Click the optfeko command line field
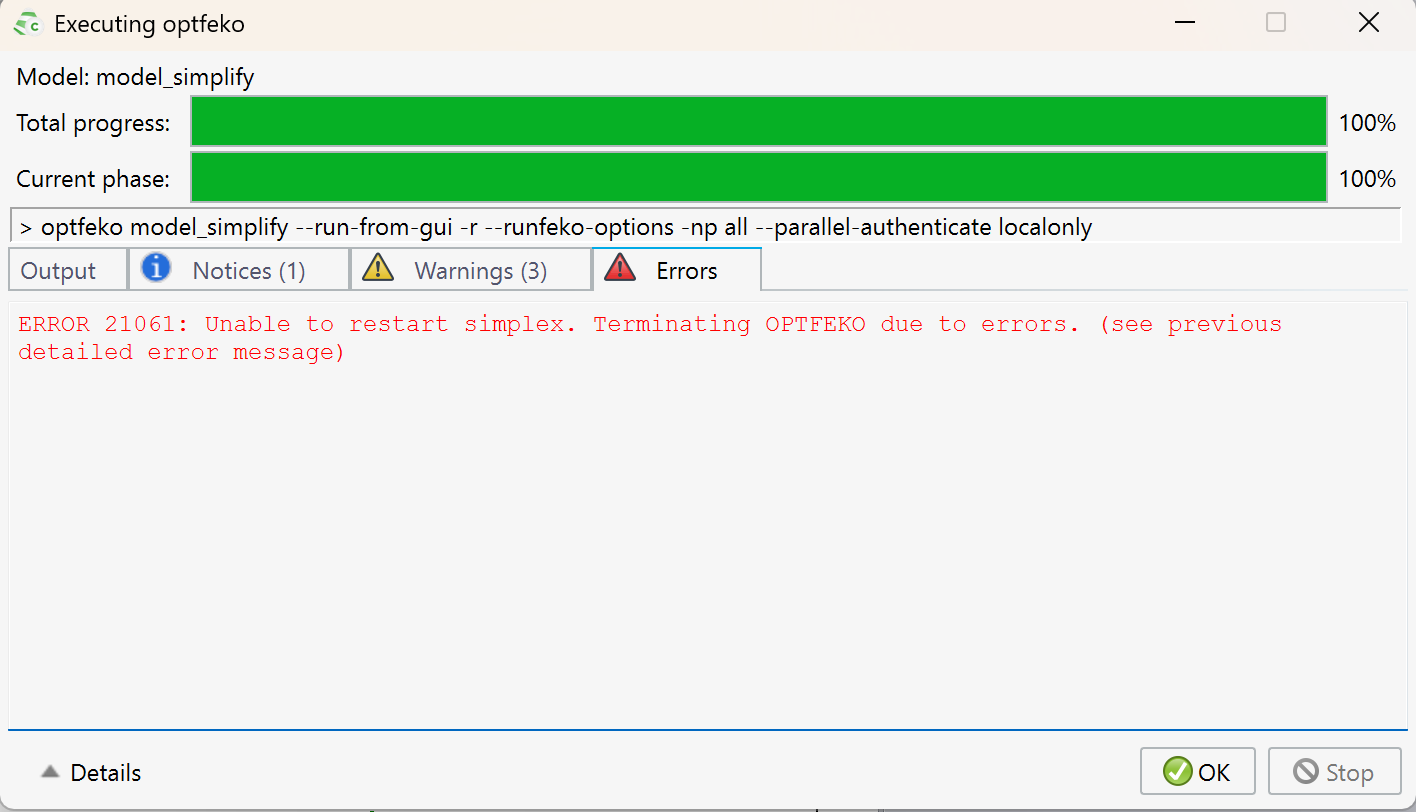Image resolution: width=1416 pixels, height=812 pixels. click(705, 227)
